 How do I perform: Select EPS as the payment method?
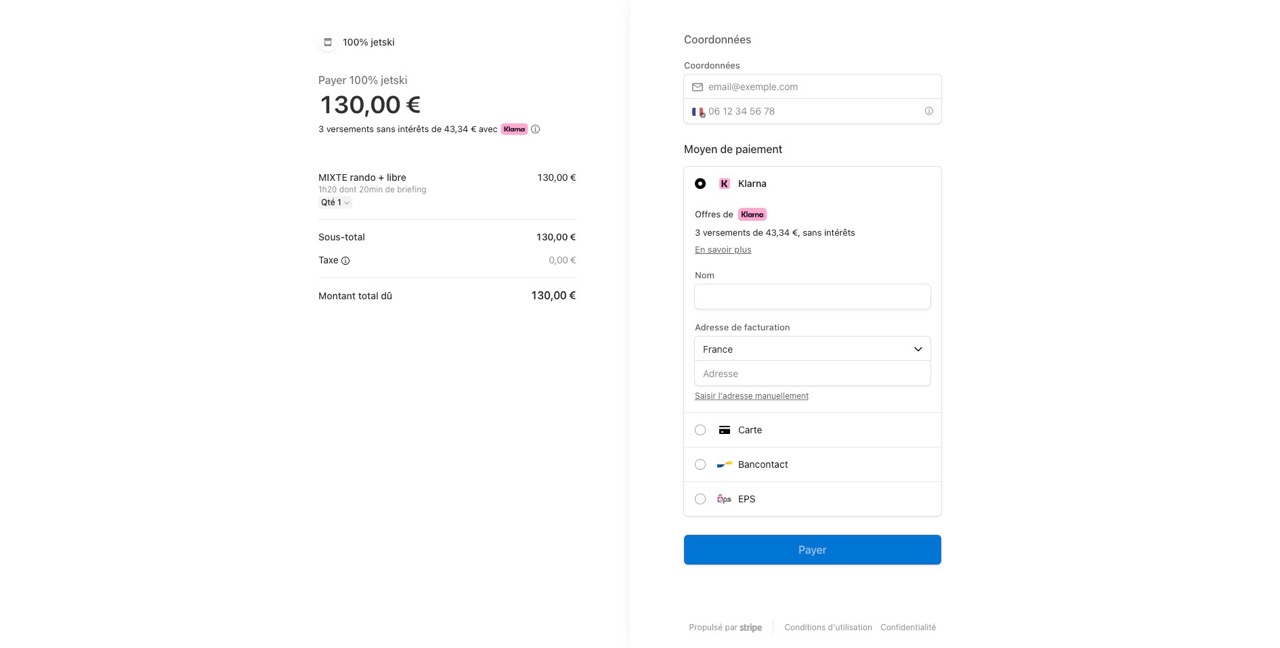700,499
